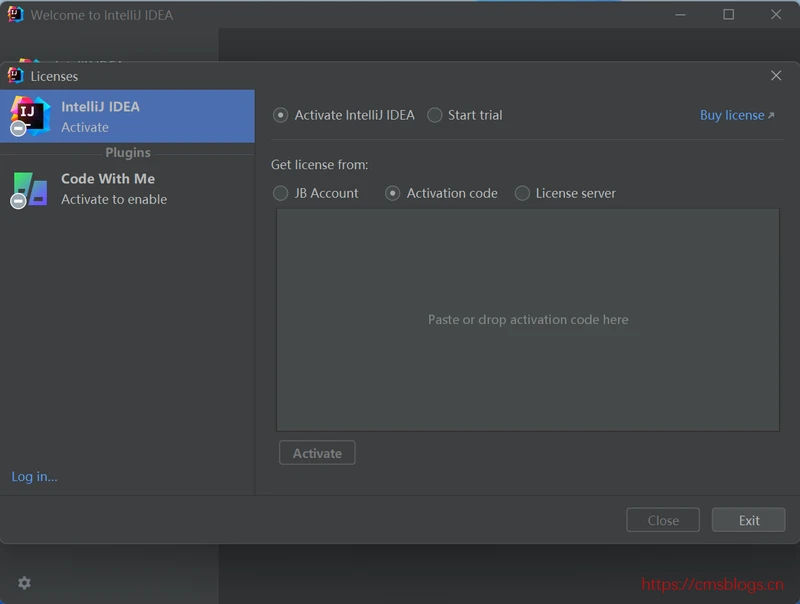Click the Exit button
800x604 pixels.
point(748,520)
